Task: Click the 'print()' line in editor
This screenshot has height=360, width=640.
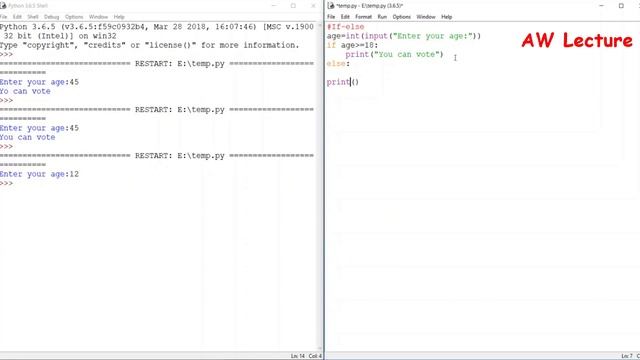Action: click(x=342, y=82)
